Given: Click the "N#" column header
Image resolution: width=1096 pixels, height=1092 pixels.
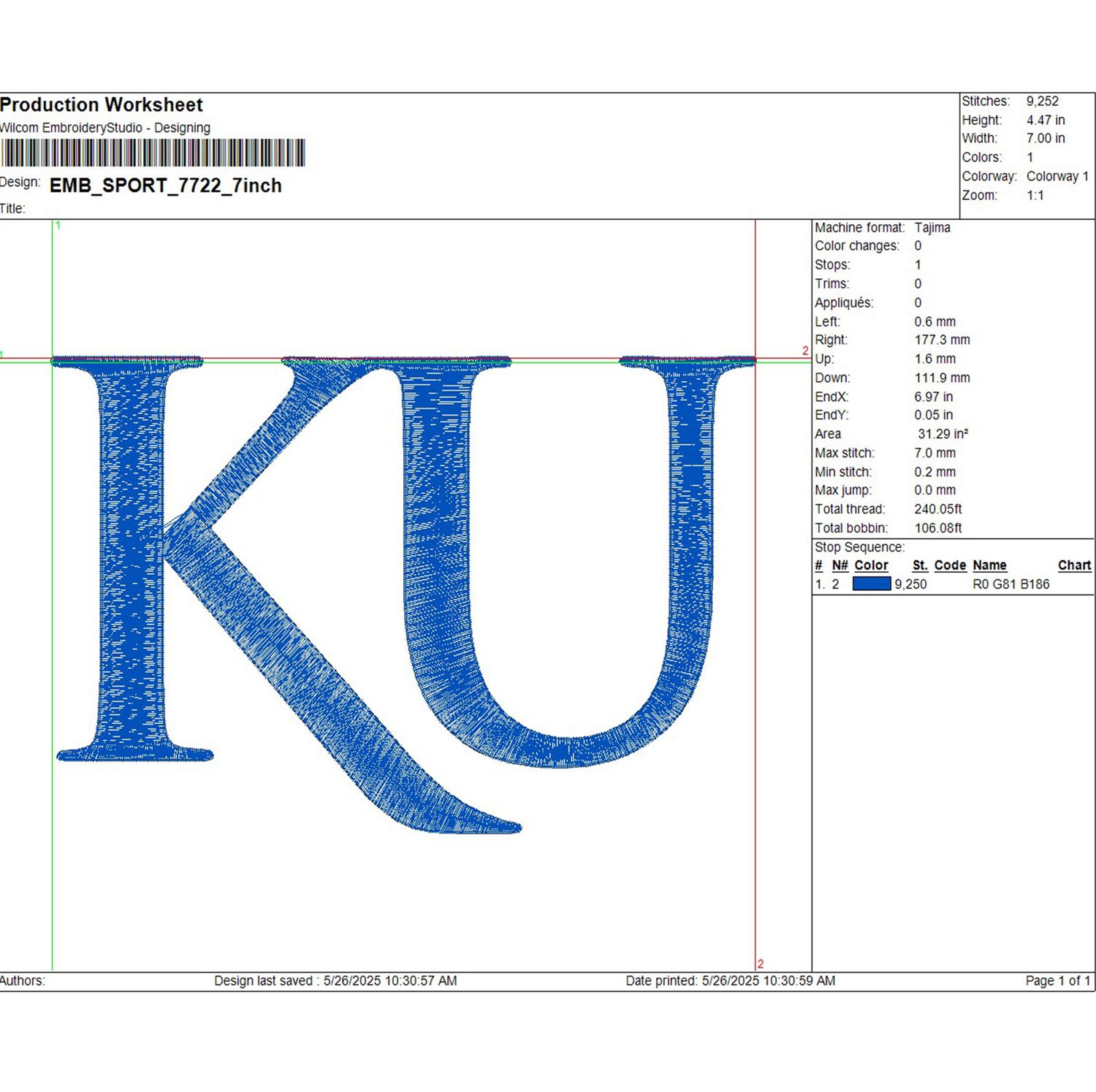Looking at the screenshot, I should click(840, 565).
